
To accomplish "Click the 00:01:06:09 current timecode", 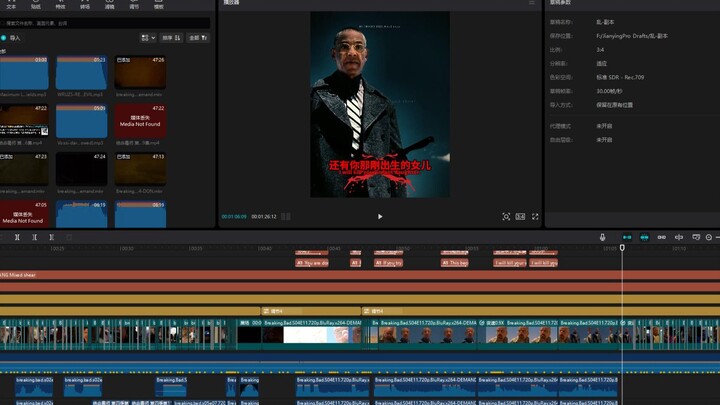I will [234, 217].
